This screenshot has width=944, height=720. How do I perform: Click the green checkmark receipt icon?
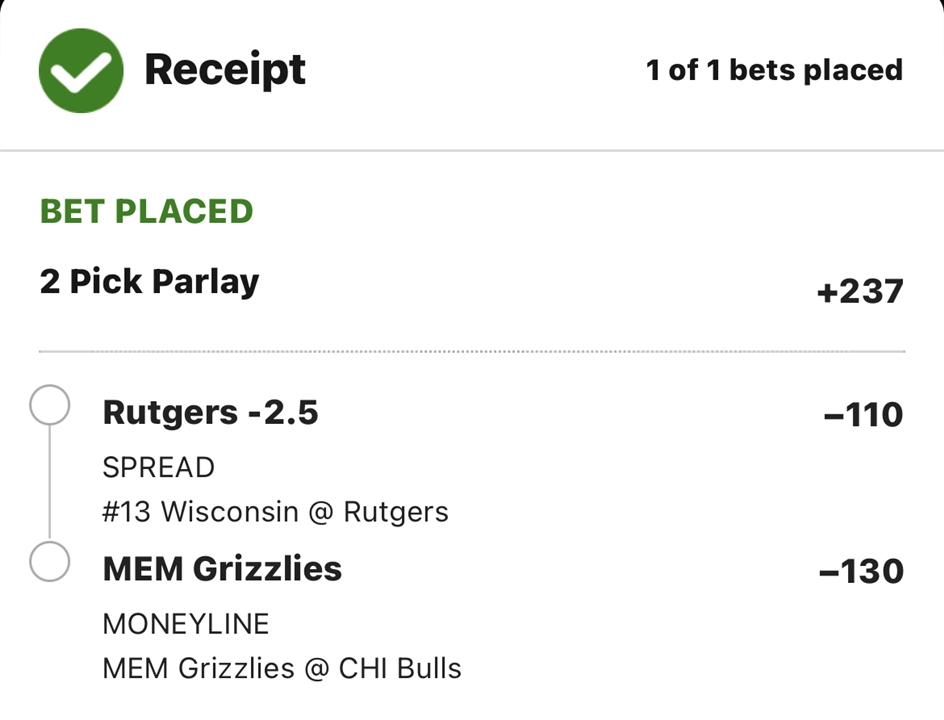click(x=81, y=70)
